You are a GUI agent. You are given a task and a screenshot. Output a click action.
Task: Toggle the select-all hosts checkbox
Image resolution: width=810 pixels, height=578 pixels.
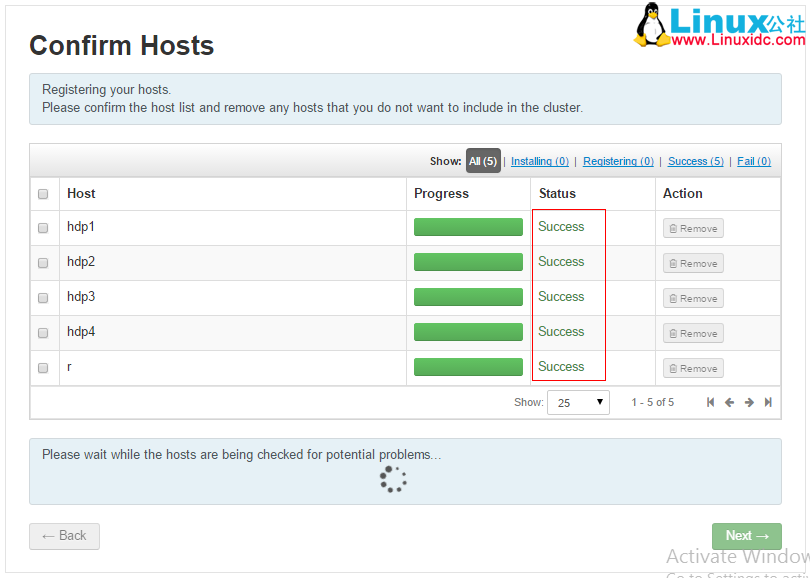[x=43, y=194]
